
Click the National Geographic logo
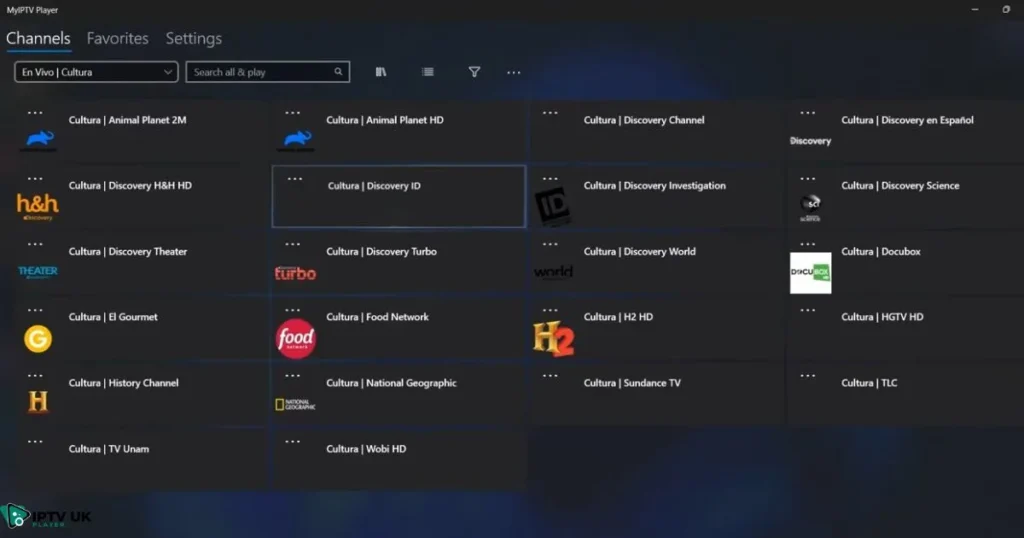295,405
